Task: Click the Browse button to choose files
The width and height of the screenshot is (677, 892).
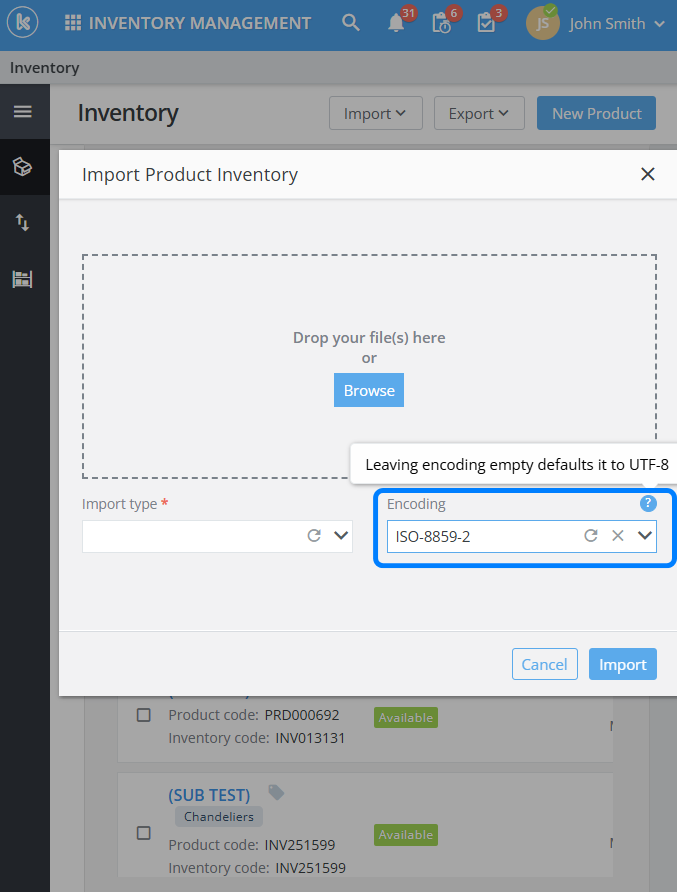Action: pyautogui.click(x=369, y=391)
